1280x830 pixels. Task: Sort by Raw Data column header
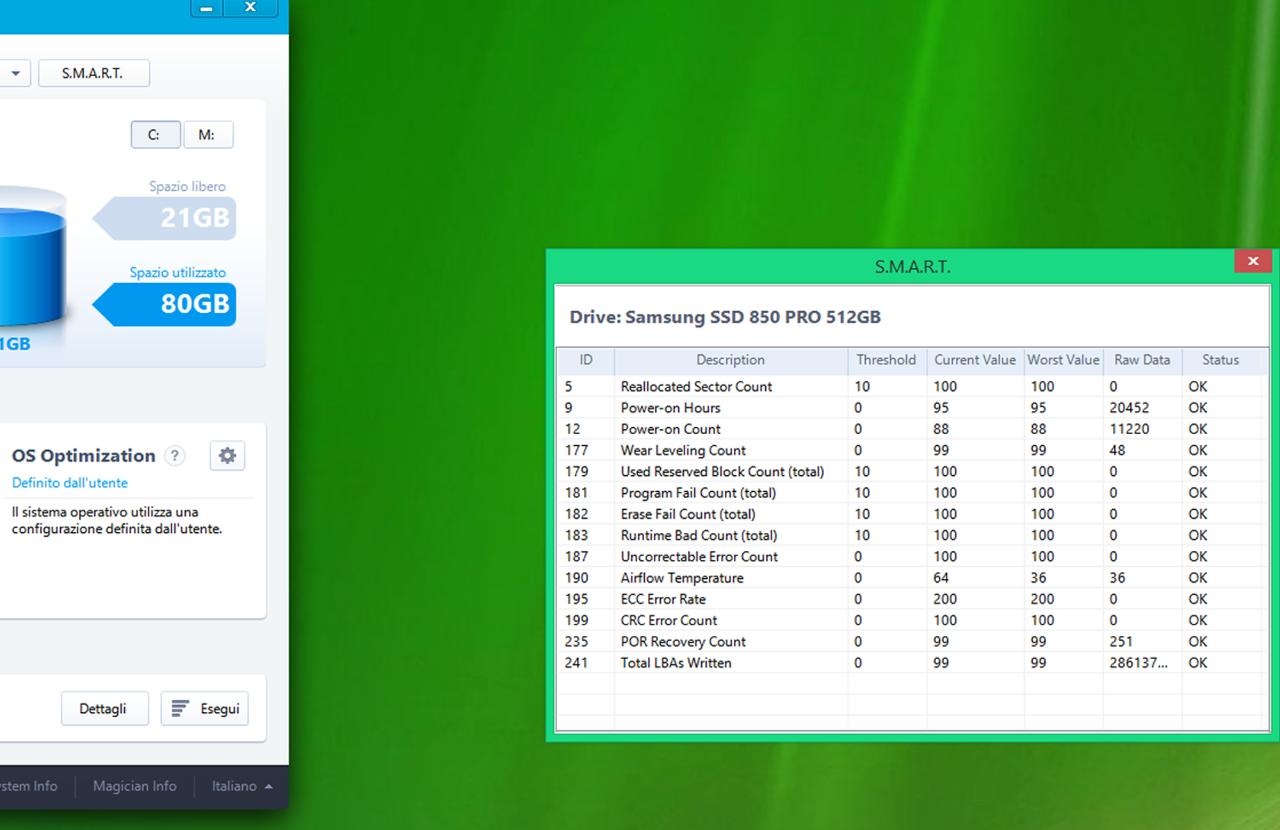1142,360
